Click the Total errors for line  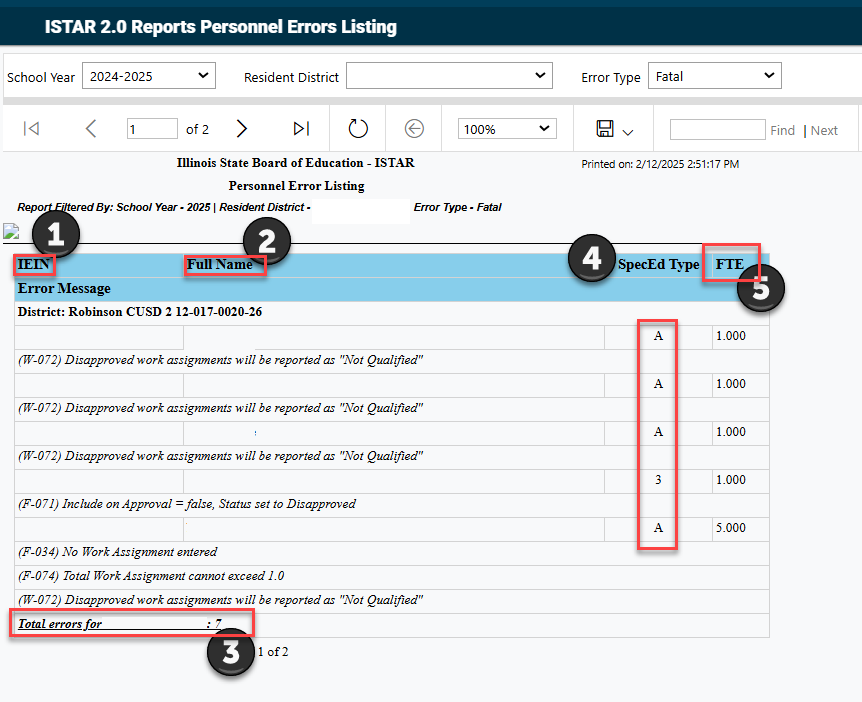(x=120, y=624)
